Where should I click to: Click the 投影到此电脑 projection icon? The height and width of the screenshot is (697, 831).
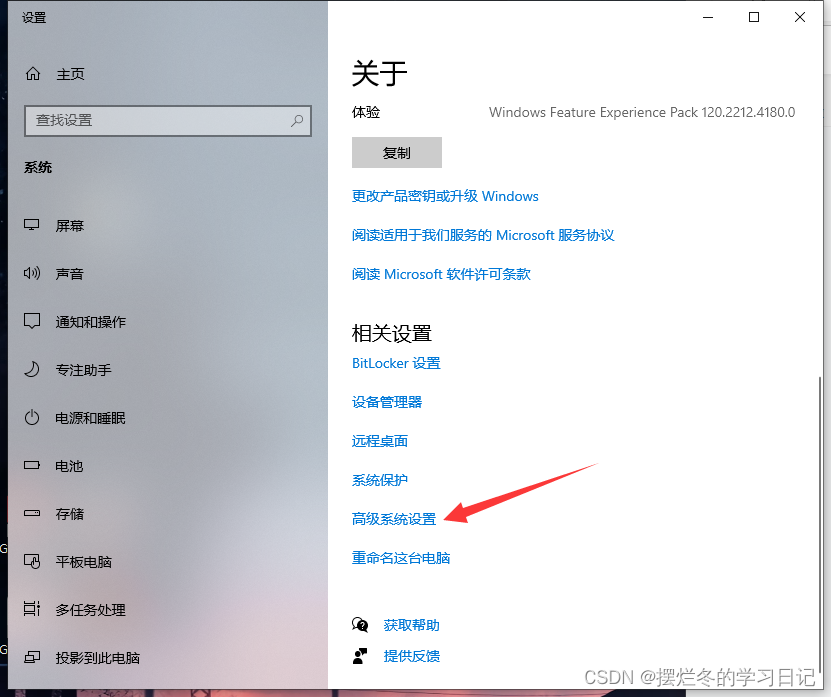pyautogui.click(x=32, y=658)
